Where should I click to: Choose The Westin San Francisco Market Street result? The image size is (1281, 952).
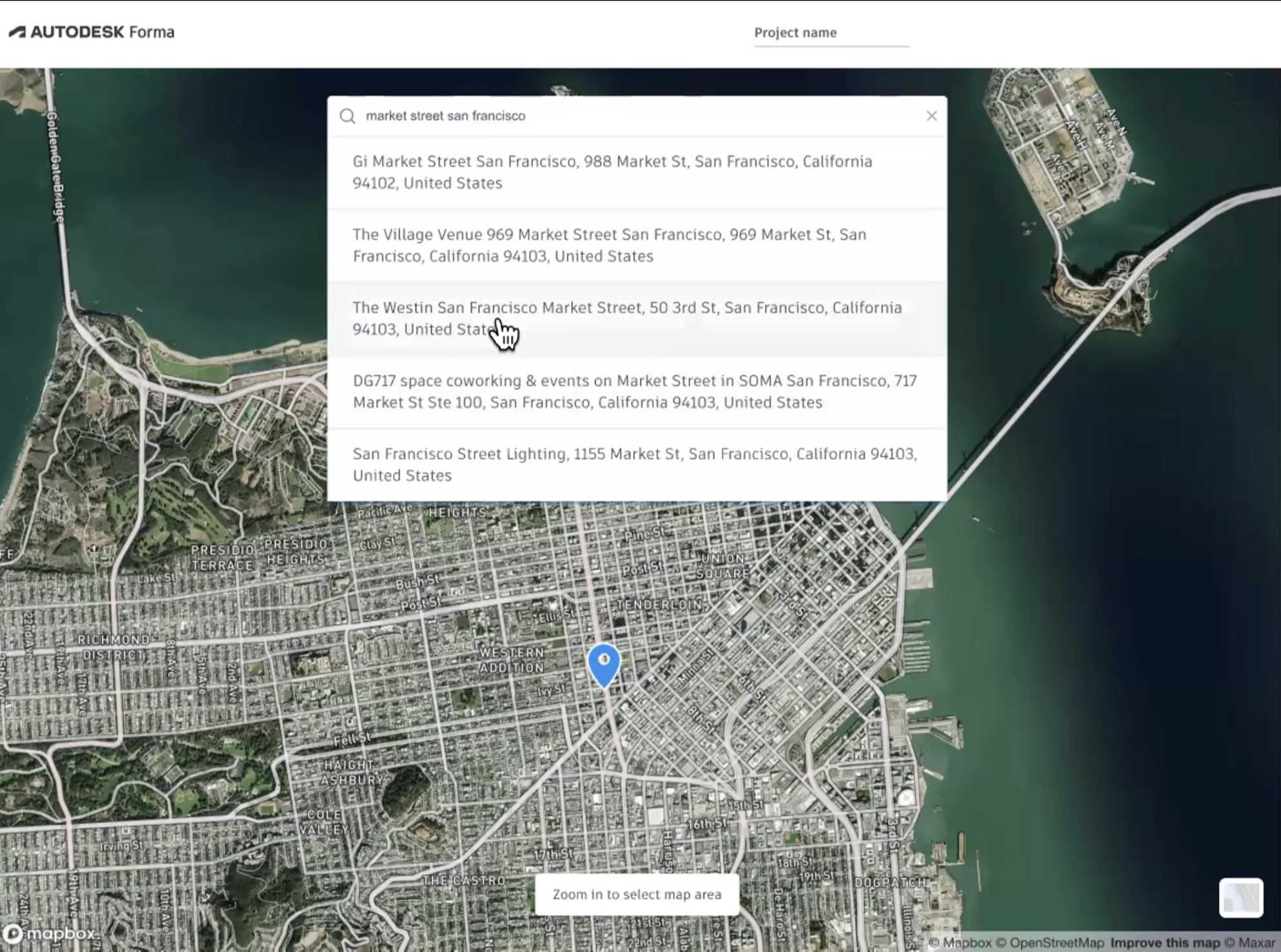click(x=637, y=318)
